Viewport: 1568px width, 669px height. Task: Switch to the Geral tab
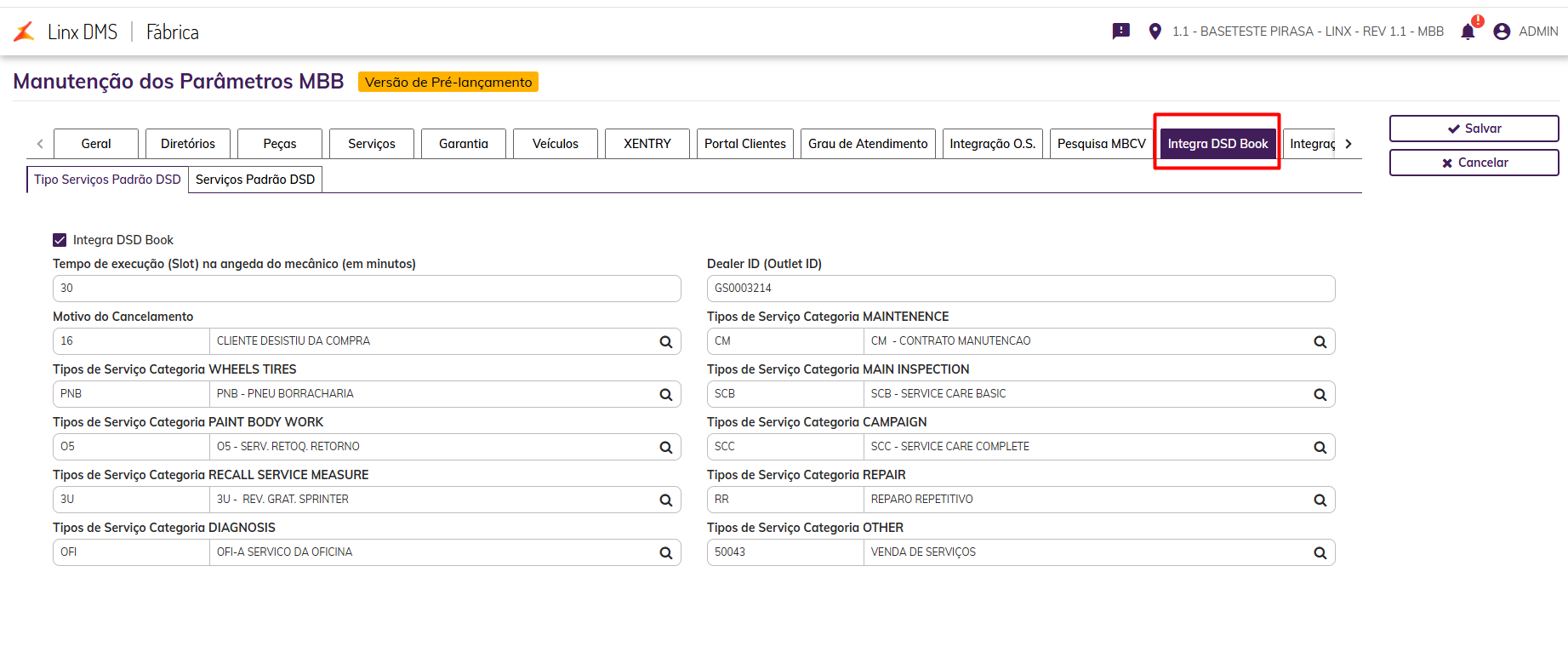(96, 144)
